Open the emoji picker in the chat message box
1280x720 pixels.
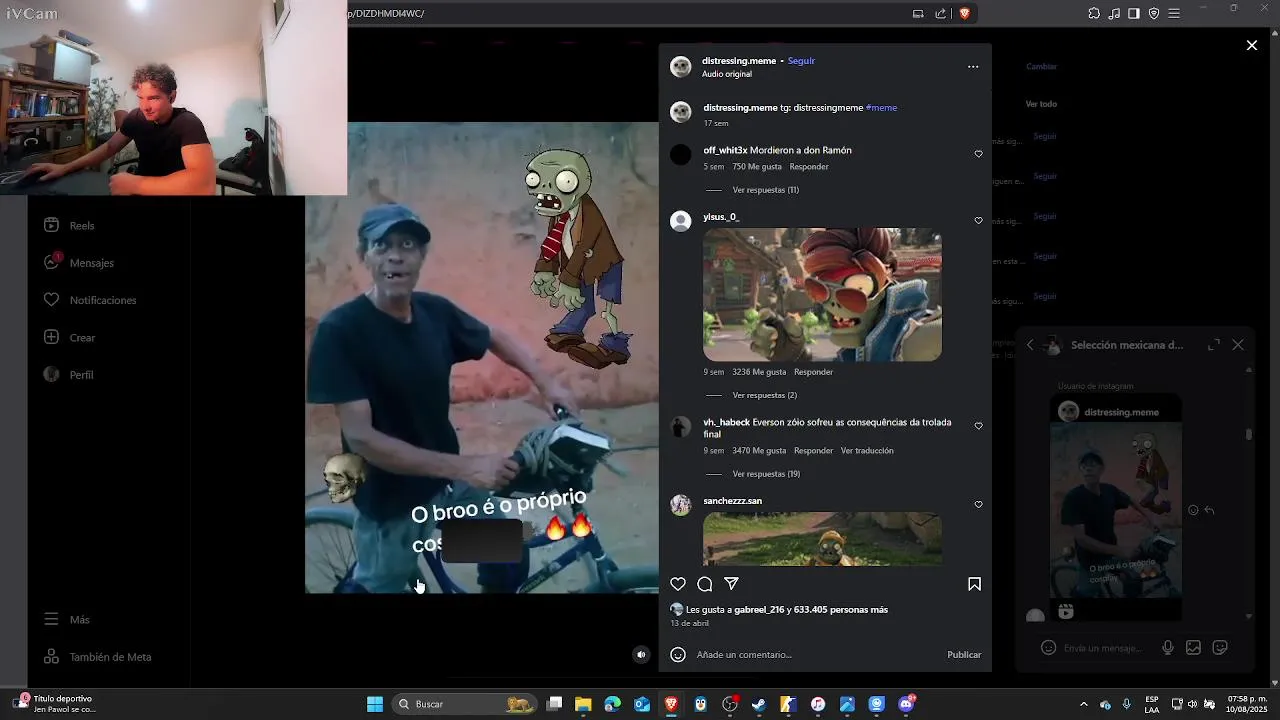click(1048, 648)
